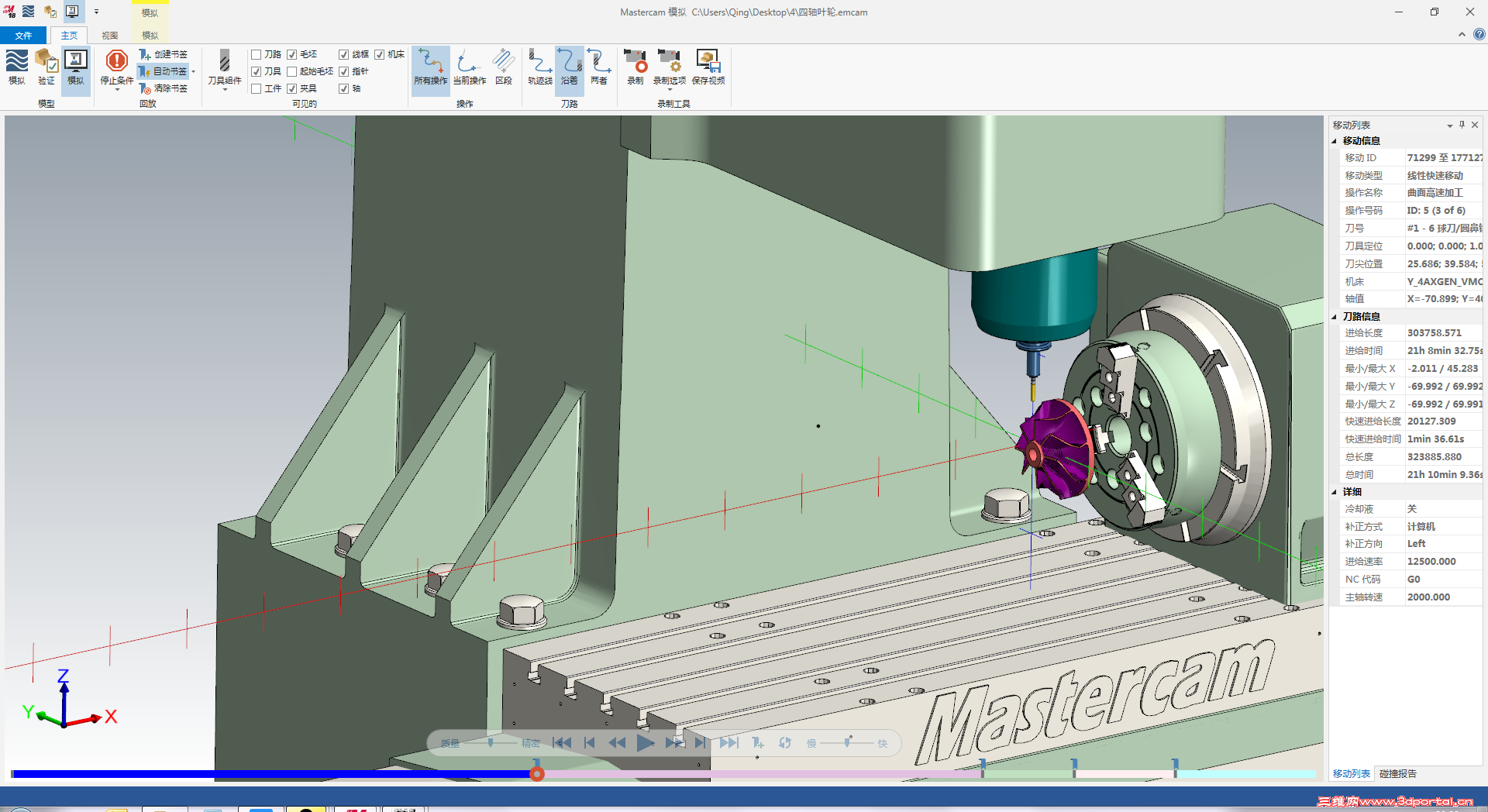1488x812 pixels.
Task: Click the play button in playback bar
Action: pos(645,743)
